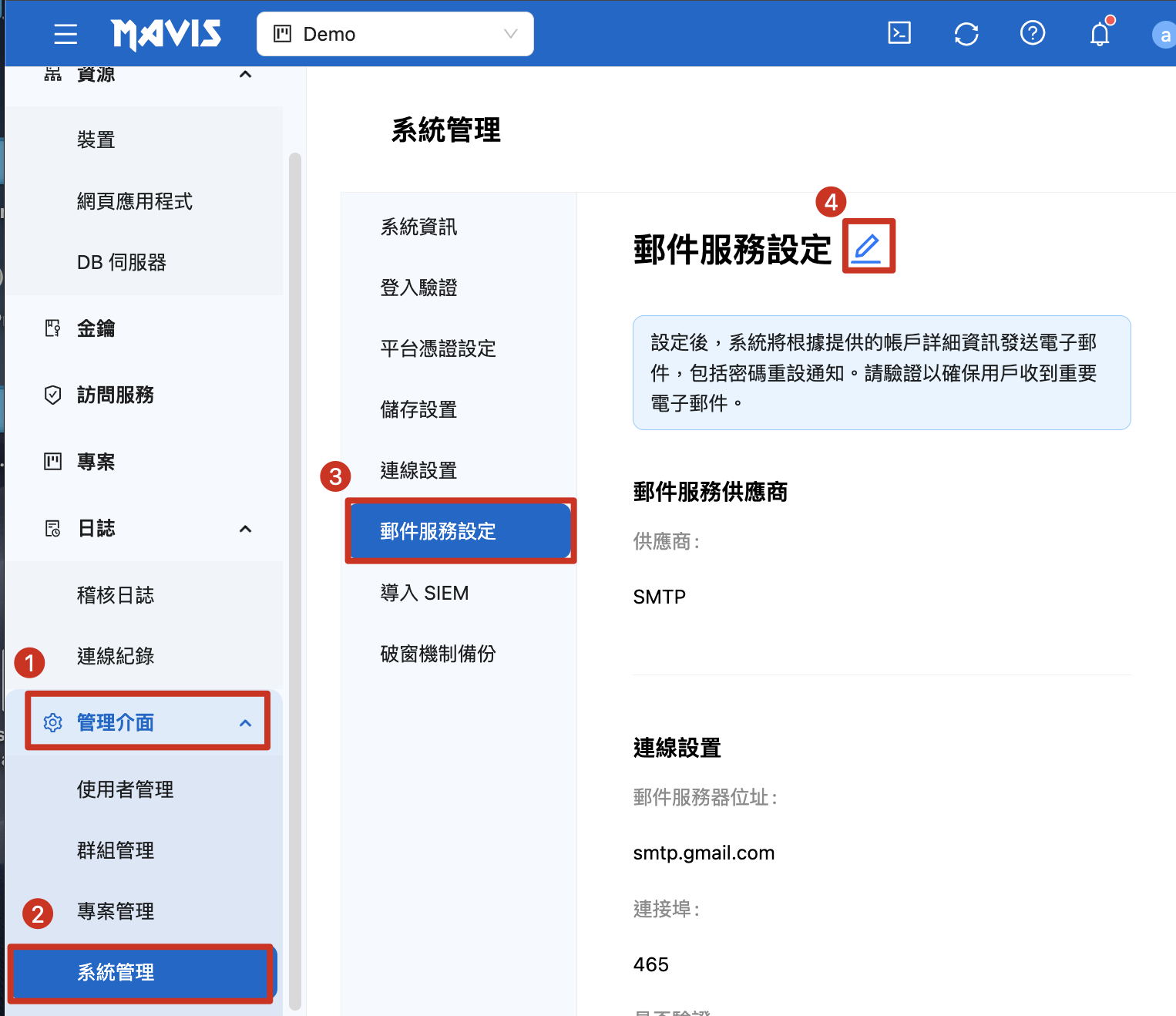Open the notifications bell
Screen dimensions: 1176x1016
[1100, 34]
